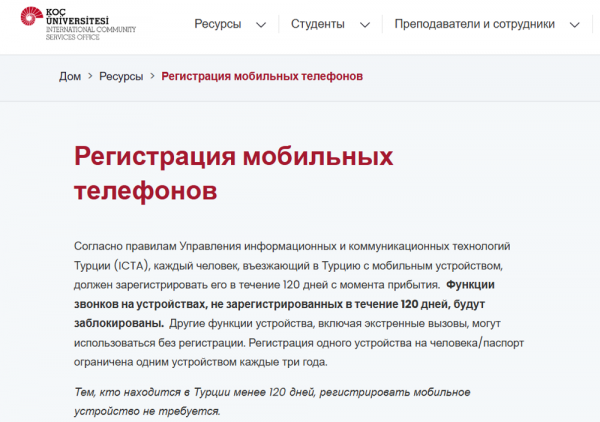The height and width of the screenshot is (422, 600).
Task: Go to Дом in the breadcrumb
Action: (x=70, y=76)
